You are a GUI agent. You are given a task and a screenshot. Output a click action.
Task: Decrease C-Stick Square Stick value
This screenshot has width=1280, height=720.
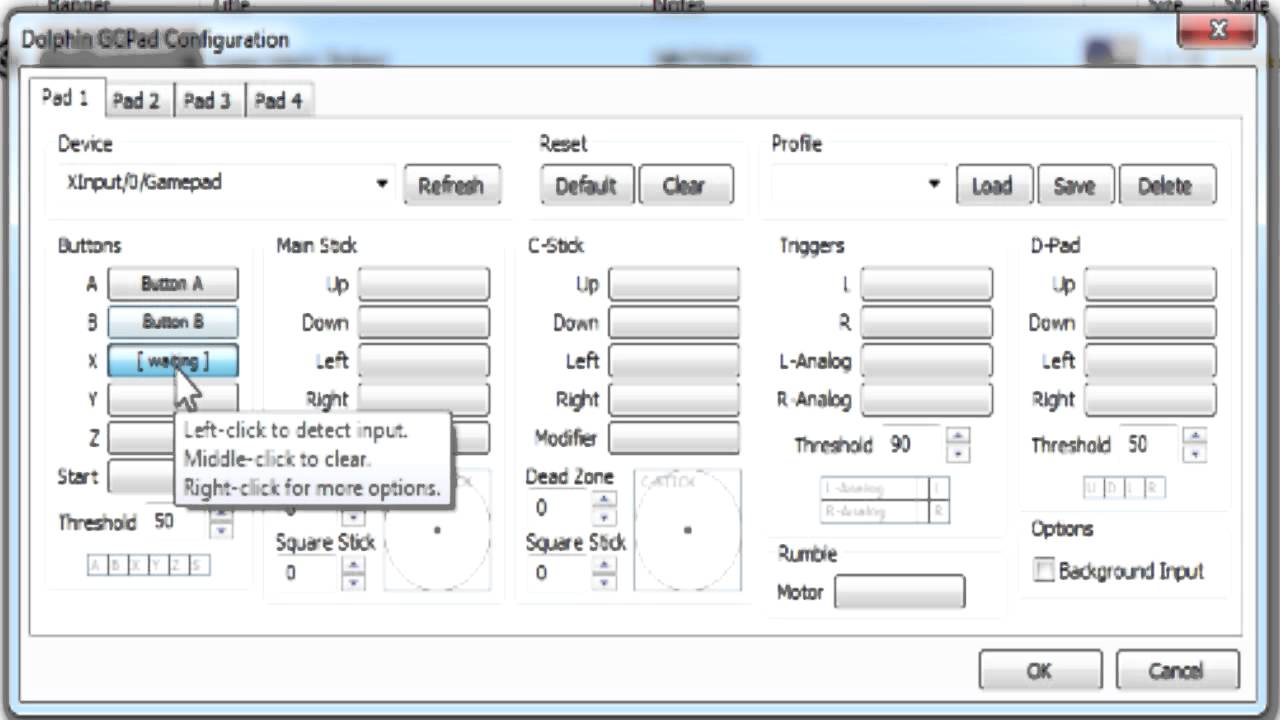604,582
